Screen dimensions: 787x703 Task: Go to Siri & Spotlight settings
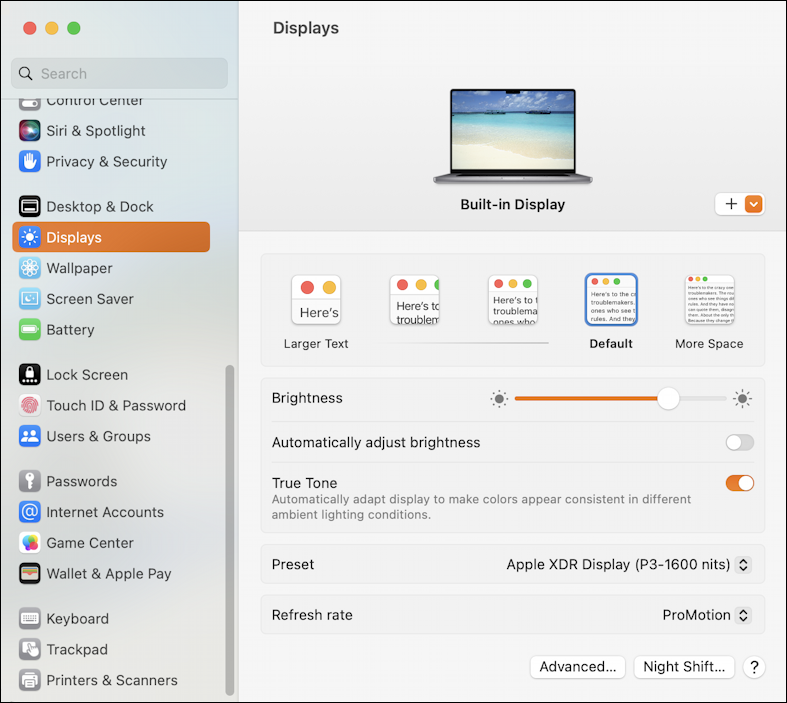click(x=96, y=131)
